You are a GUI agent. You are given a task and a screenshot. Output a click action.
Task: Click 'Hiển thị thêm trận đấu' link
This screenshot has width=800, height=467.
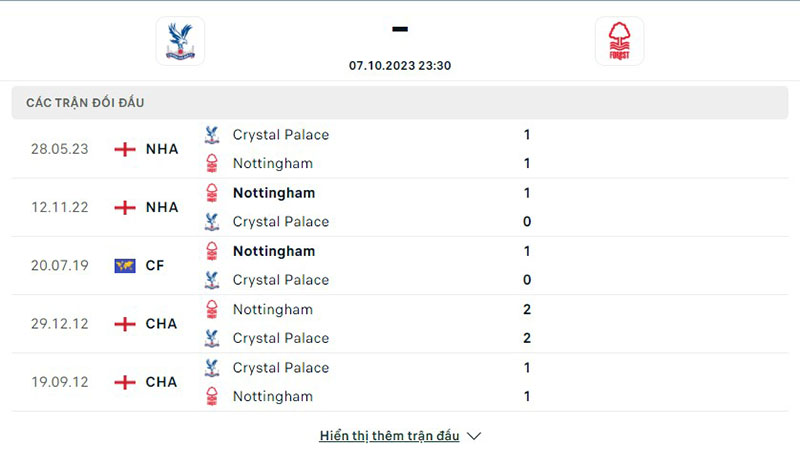[x=389, y=436]
